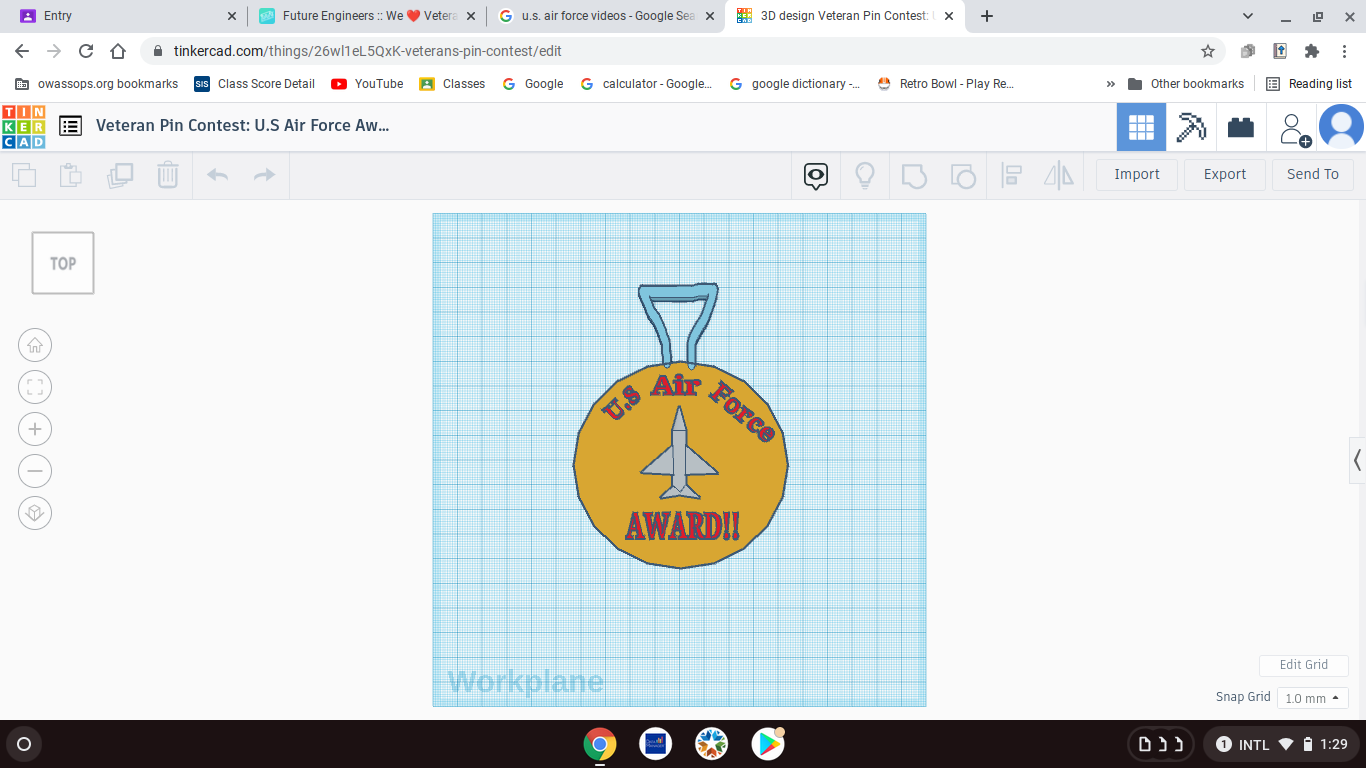Open the Chrome three-dot menu
Screen dimensions: 1366x768
click(x=1345, y=51)
